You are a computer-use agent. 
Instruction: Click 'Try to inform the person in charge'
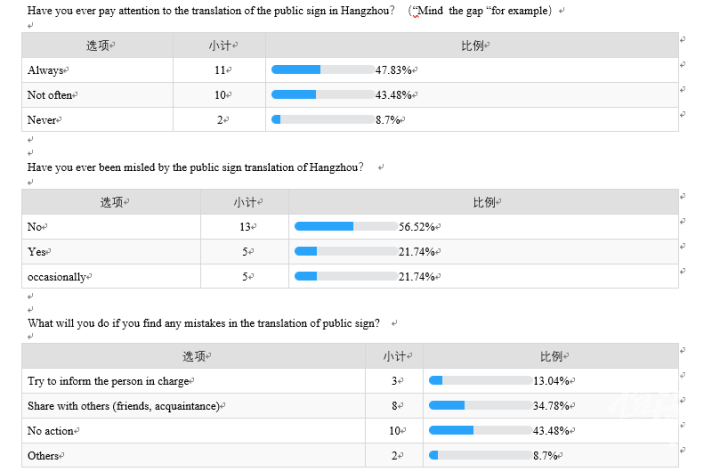[108, 381]
